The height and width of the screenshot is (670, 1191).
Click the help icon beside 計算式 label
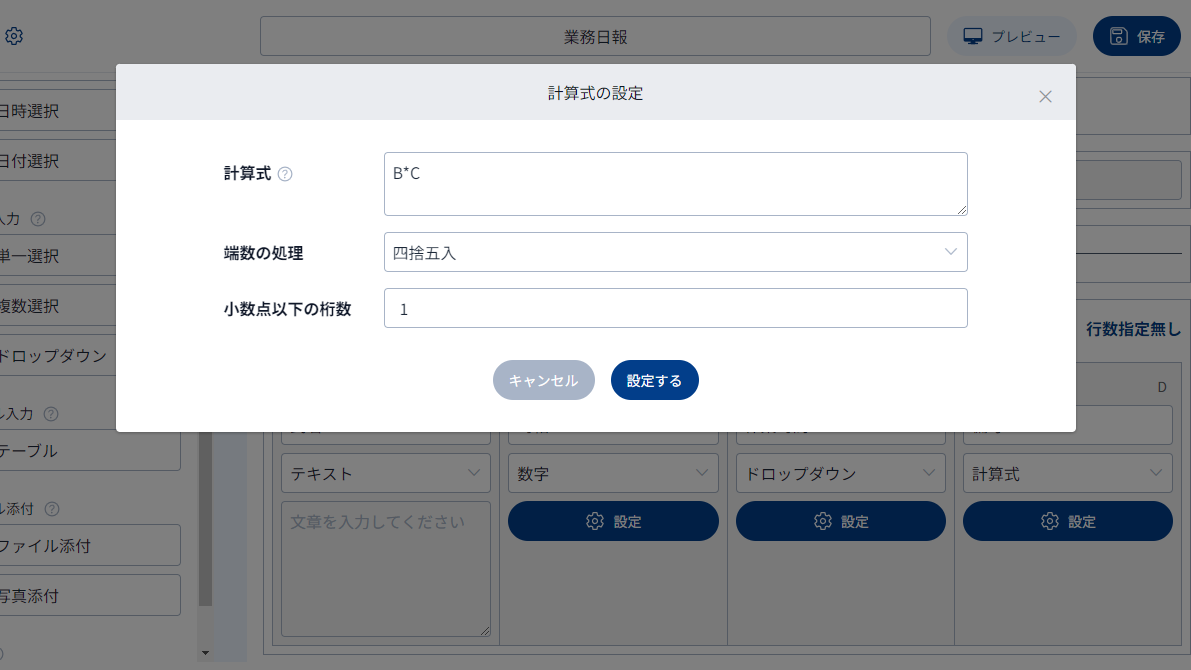(x=285, y=174)
